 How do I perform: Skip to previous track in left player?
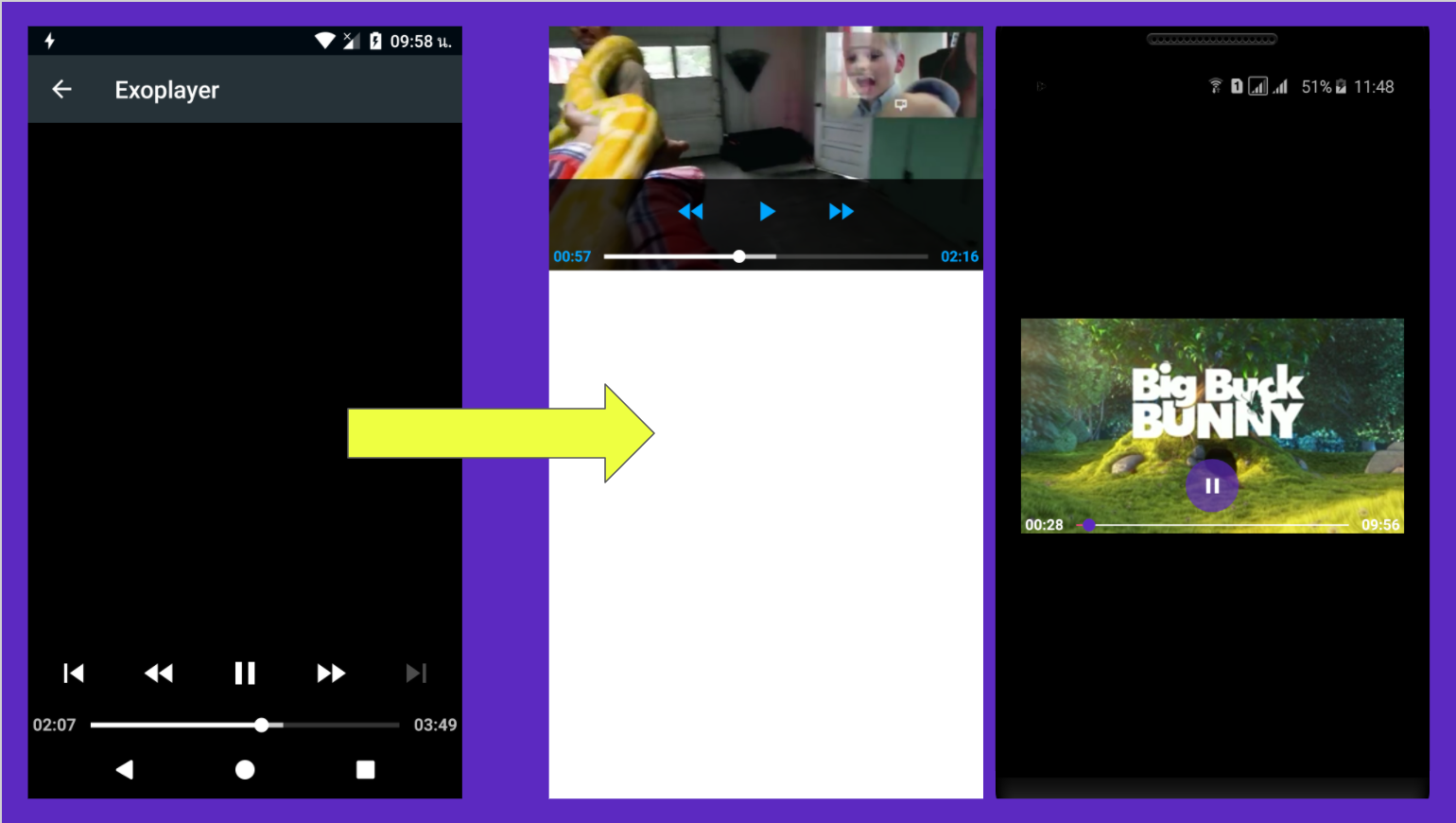pos(73,673)
